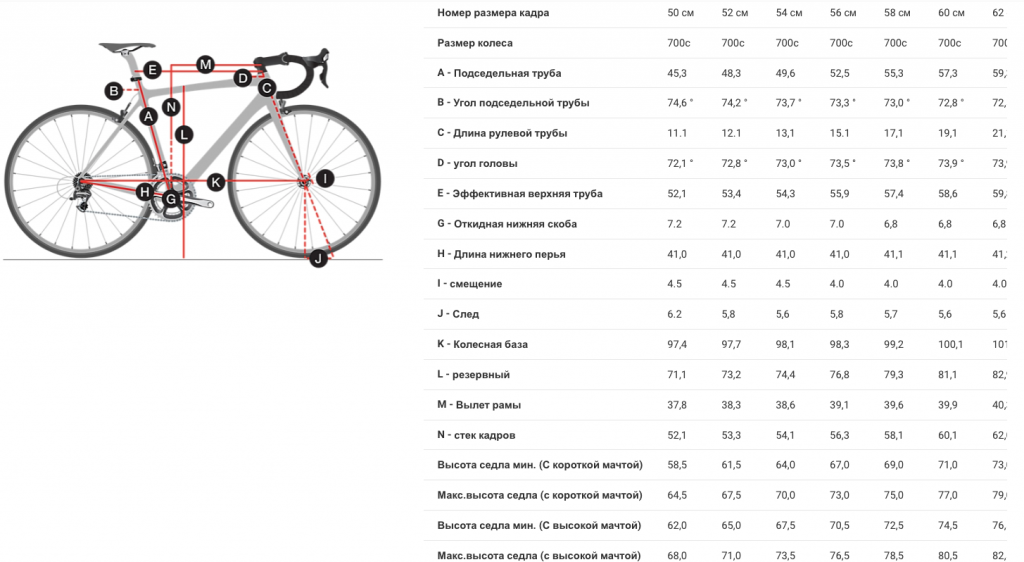Click the A marker on seat tube

click(149, 117)
